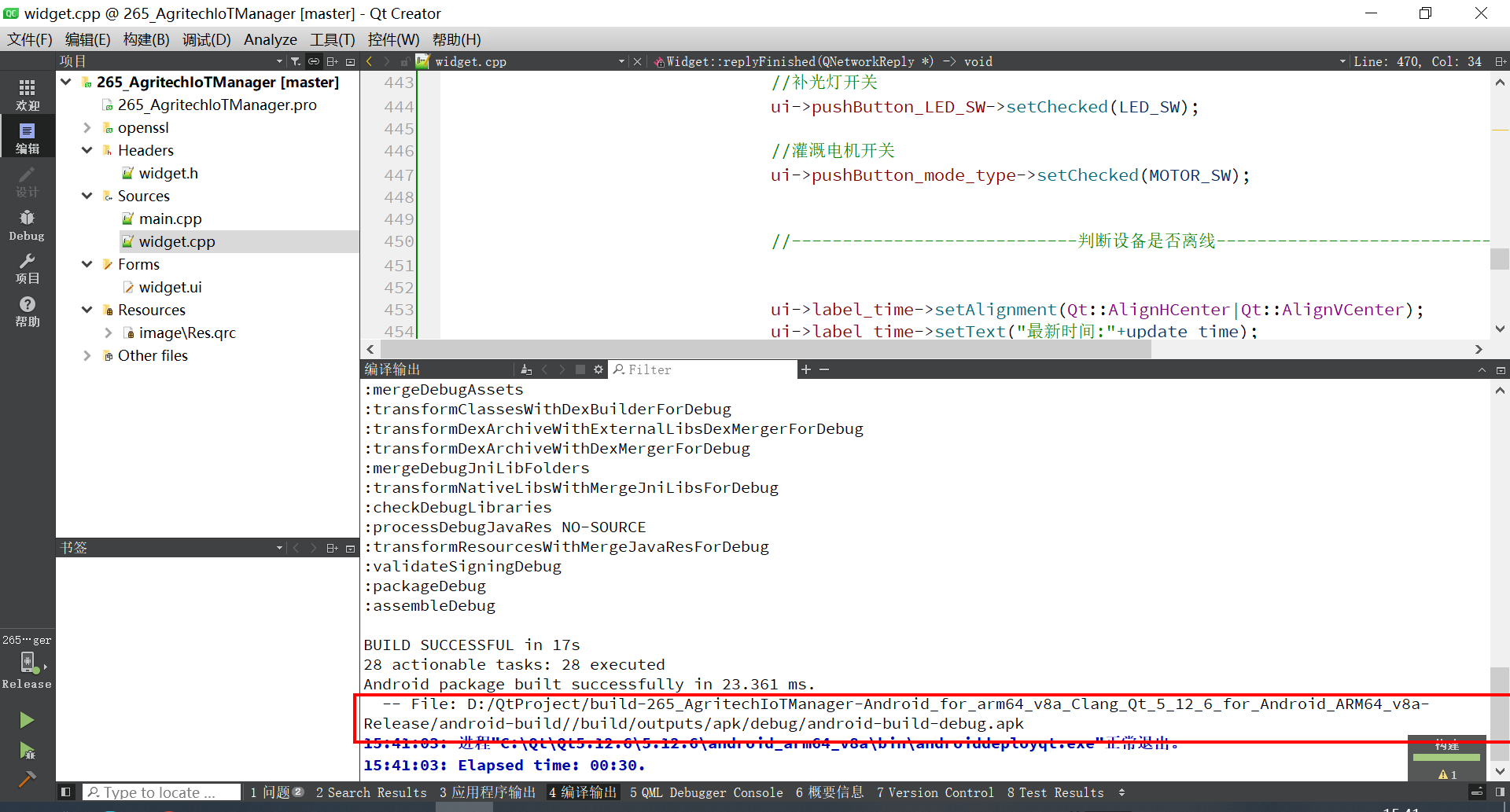Open the 欢迎 (Welcome) mode

coord(27,94)
